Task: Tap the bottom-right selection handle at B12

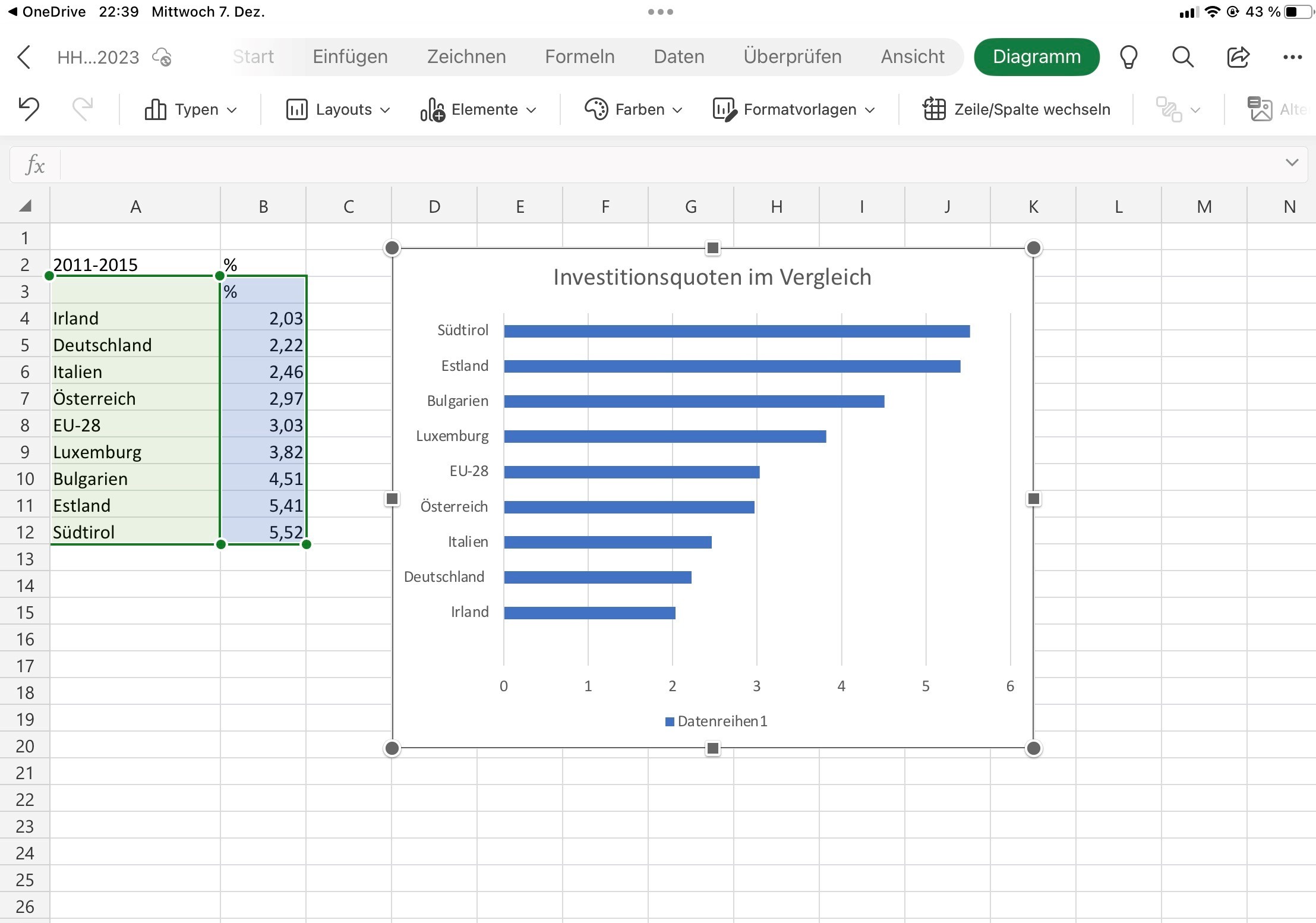Action: point(307,544)
